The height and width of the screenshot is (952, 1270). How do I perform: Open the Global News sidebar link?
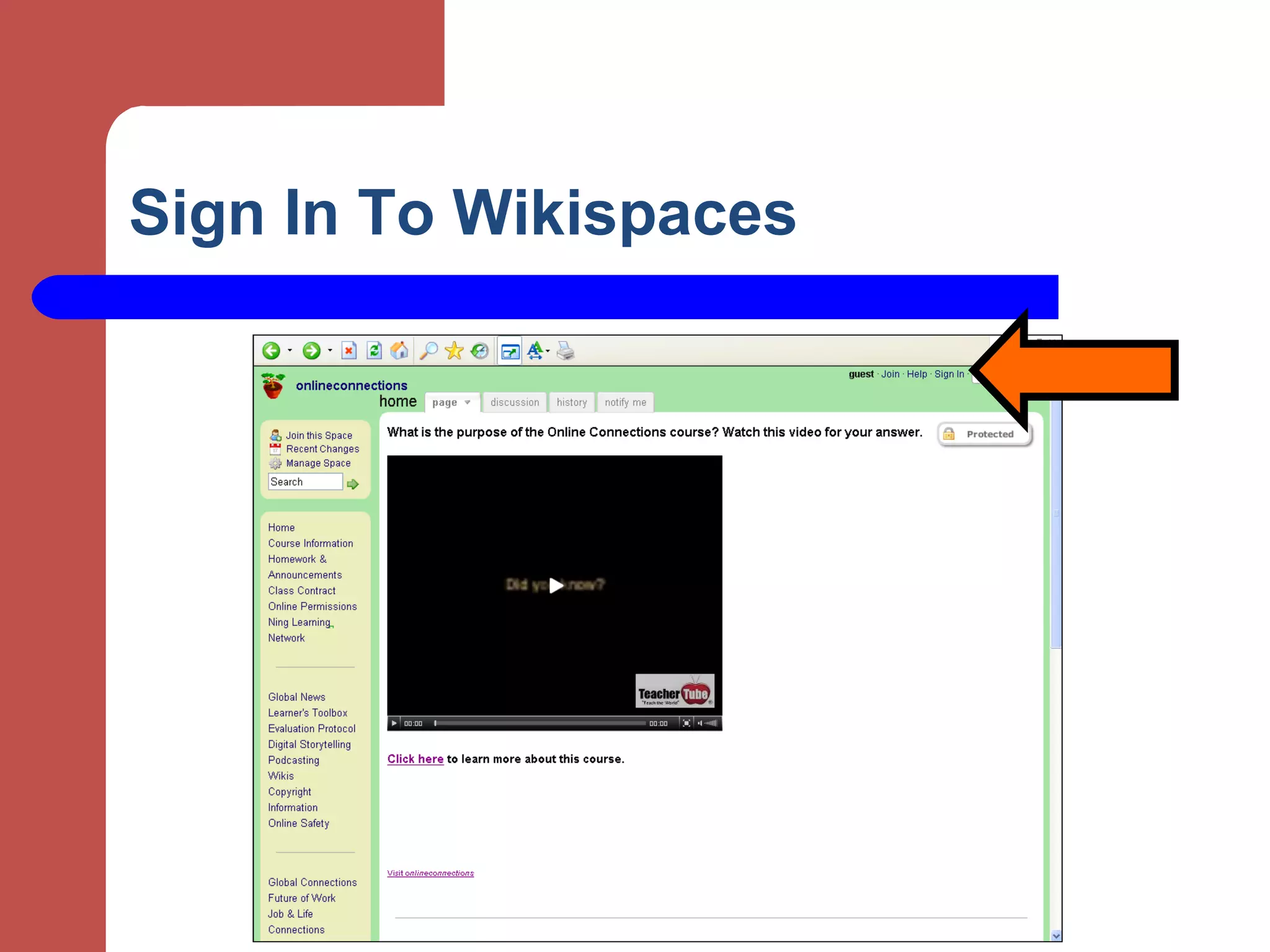click(296, 697)
